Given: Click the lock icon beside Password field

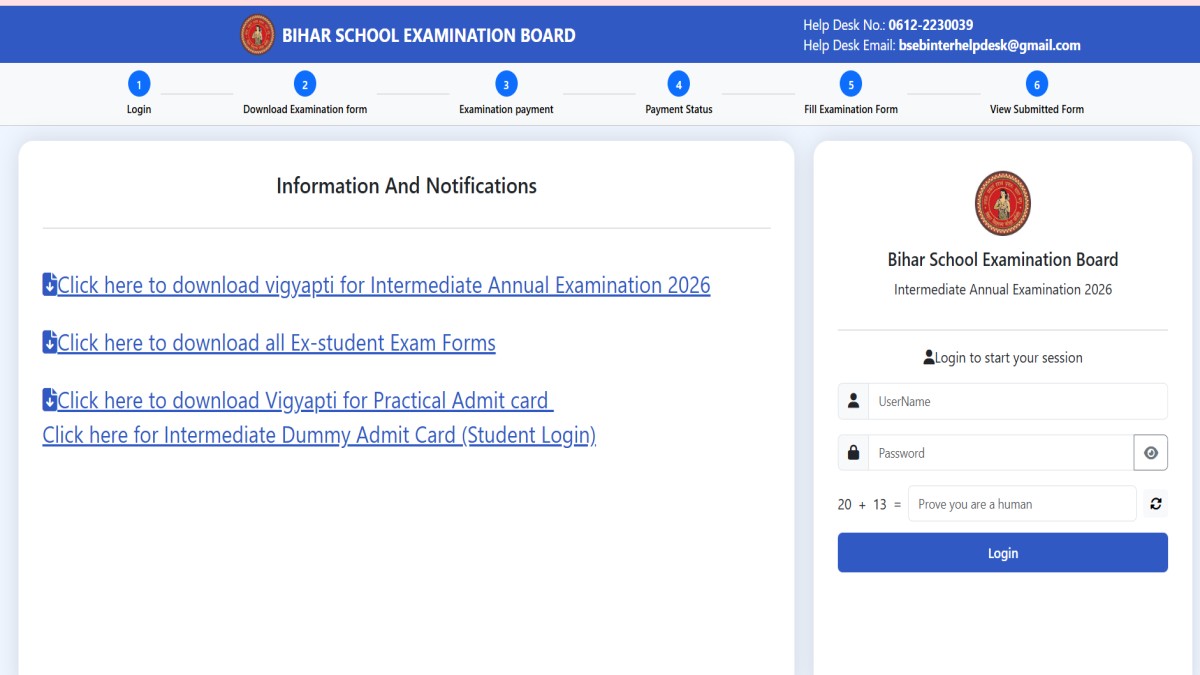Looking at the screenshot, I should point(853,453).
